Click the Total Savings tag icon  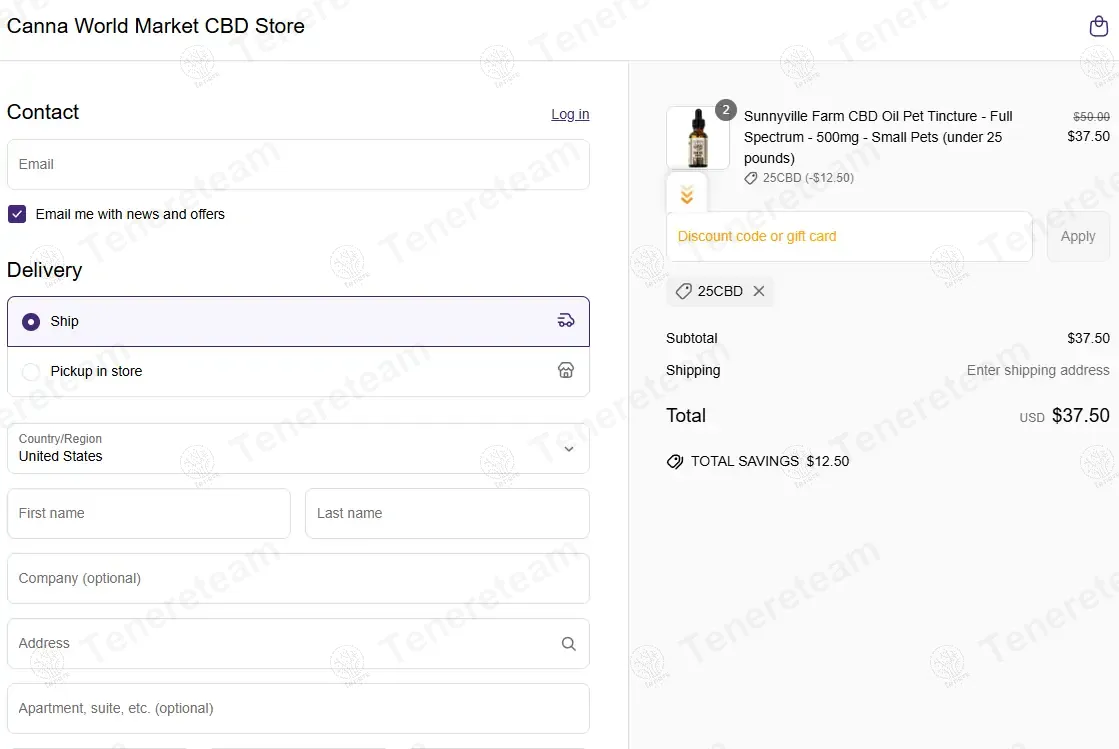click(675, 462)
